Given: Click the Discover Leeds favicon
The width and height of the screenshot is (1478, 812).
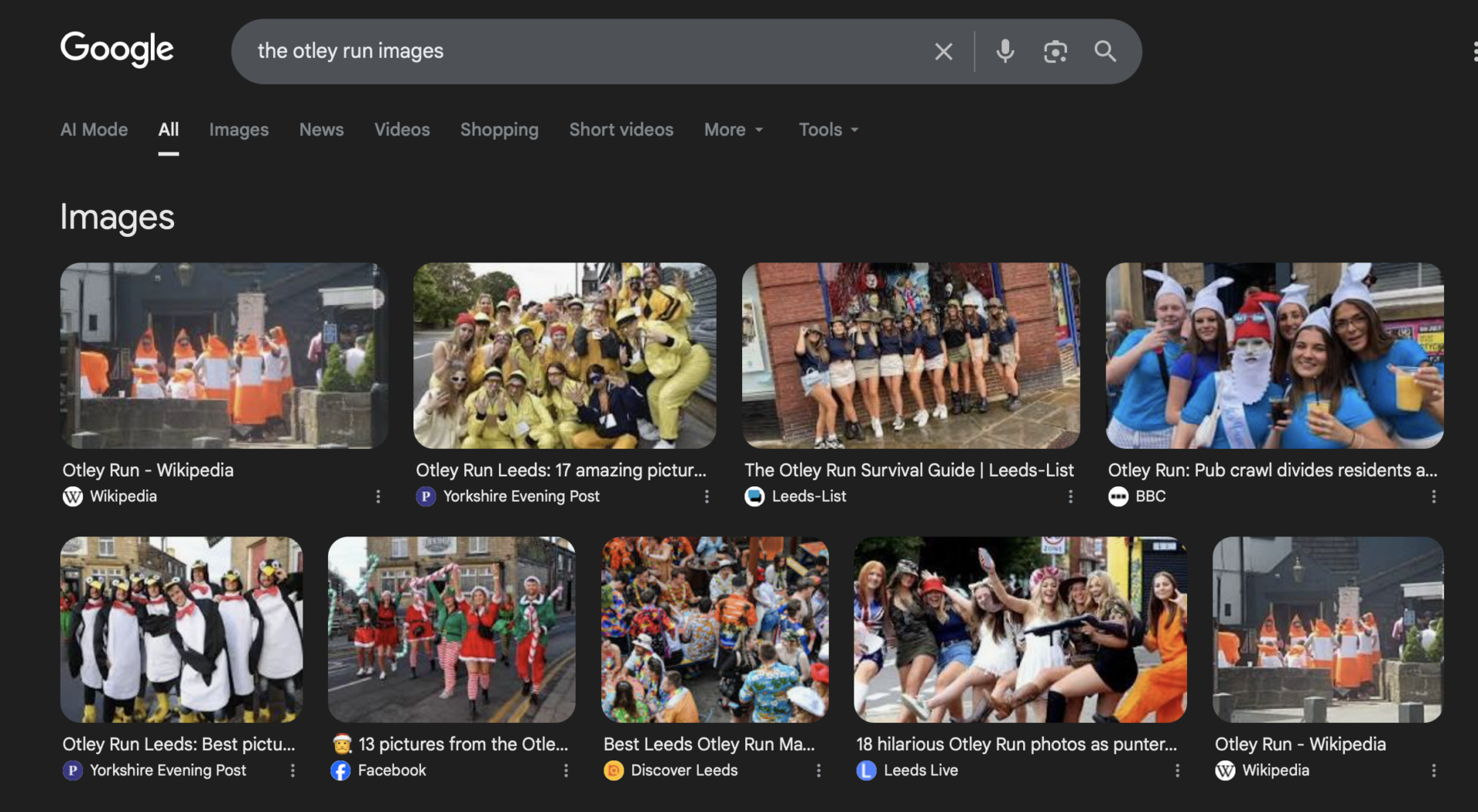Looking at the screenshot, I should pyautogui.click(x=614, y=770).
